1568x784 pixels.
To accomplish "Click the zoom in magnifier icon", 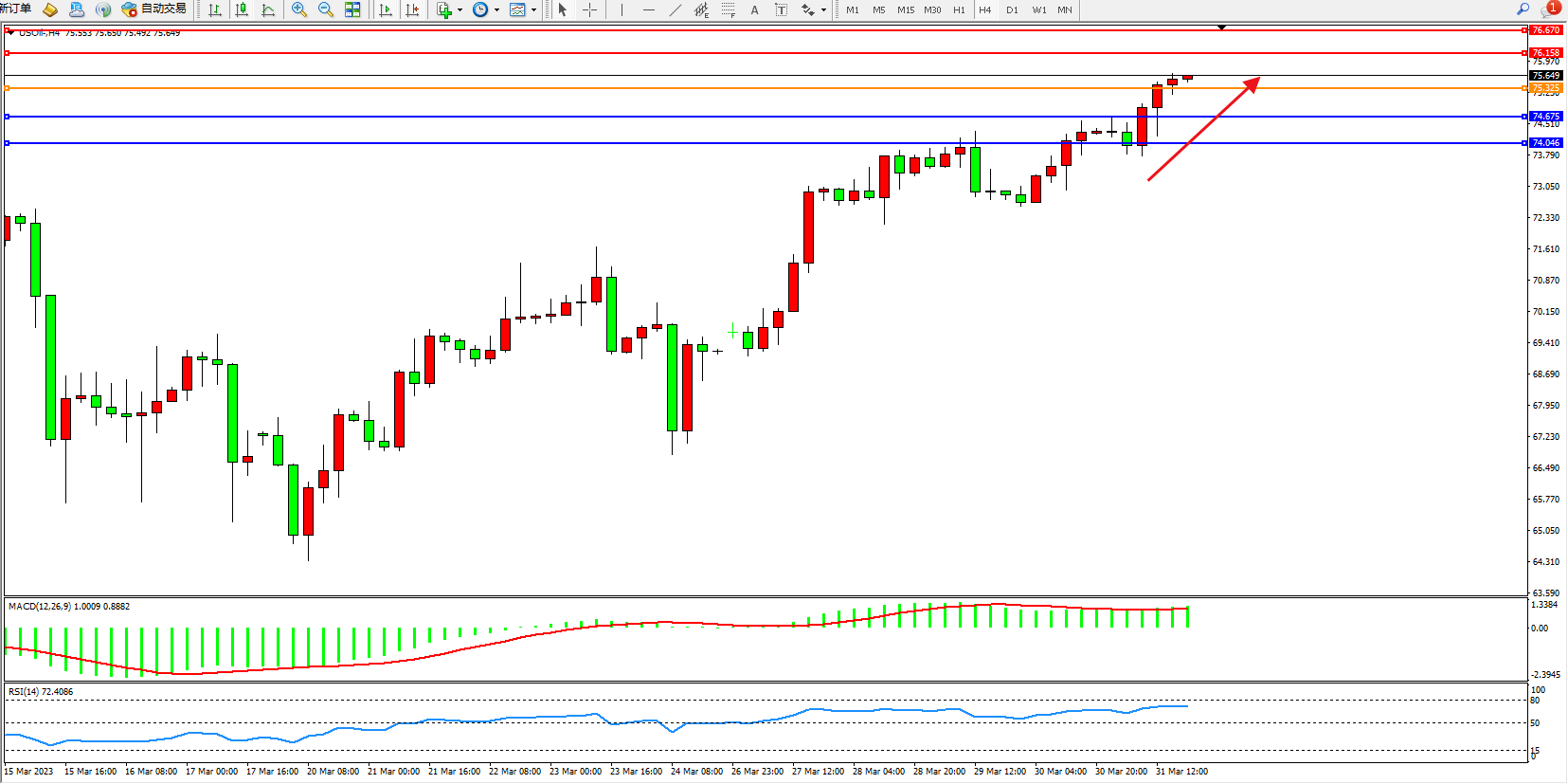I will pyautogui.click(x=299, y=9).
